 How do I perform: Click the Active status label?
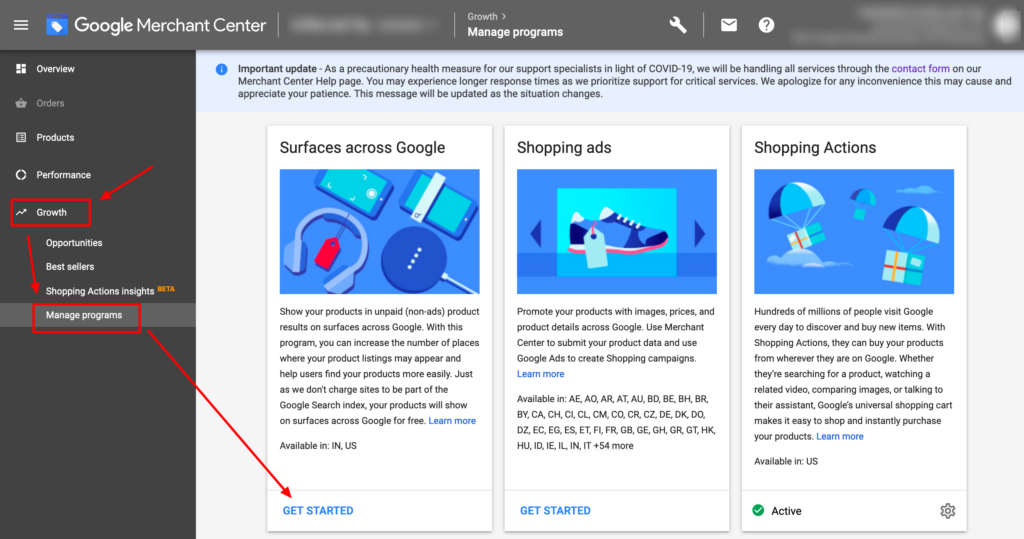pyautogui.click(x=786, y=511)
